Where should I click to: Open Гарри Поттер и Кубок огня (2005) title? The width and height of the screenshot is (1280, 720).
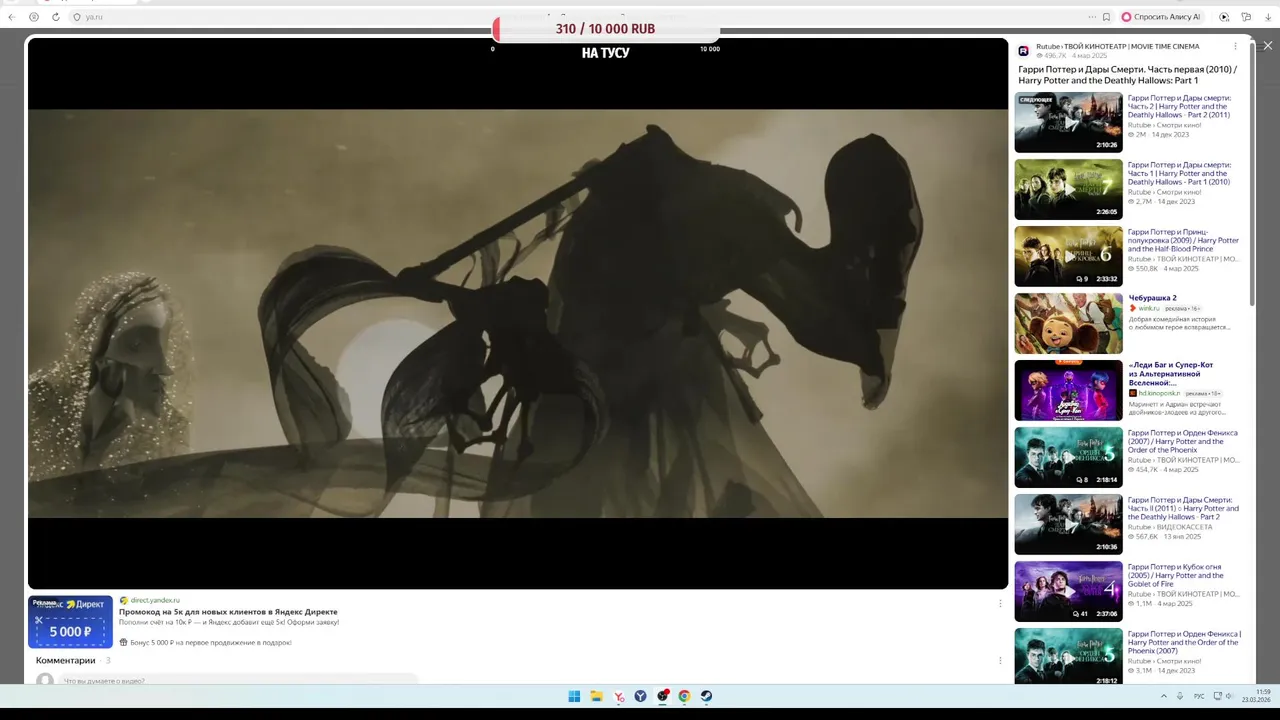[1176, 575]
